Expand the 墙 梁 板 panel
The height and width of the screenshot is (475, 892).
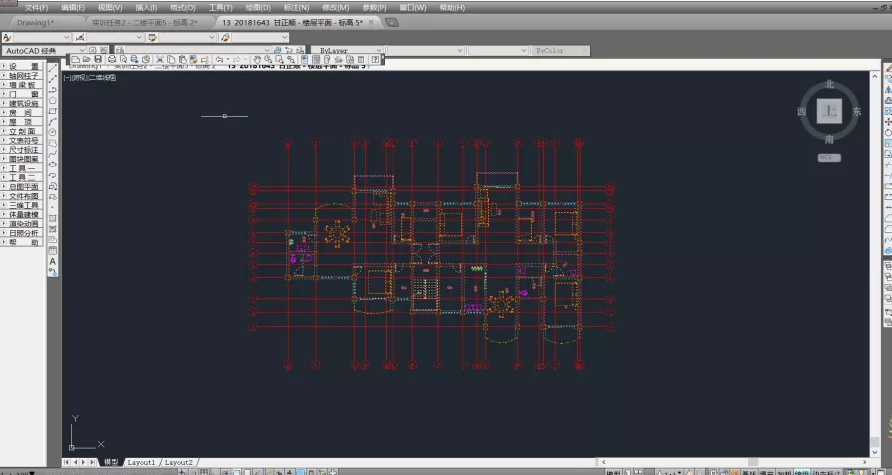[x=22, y=85]
